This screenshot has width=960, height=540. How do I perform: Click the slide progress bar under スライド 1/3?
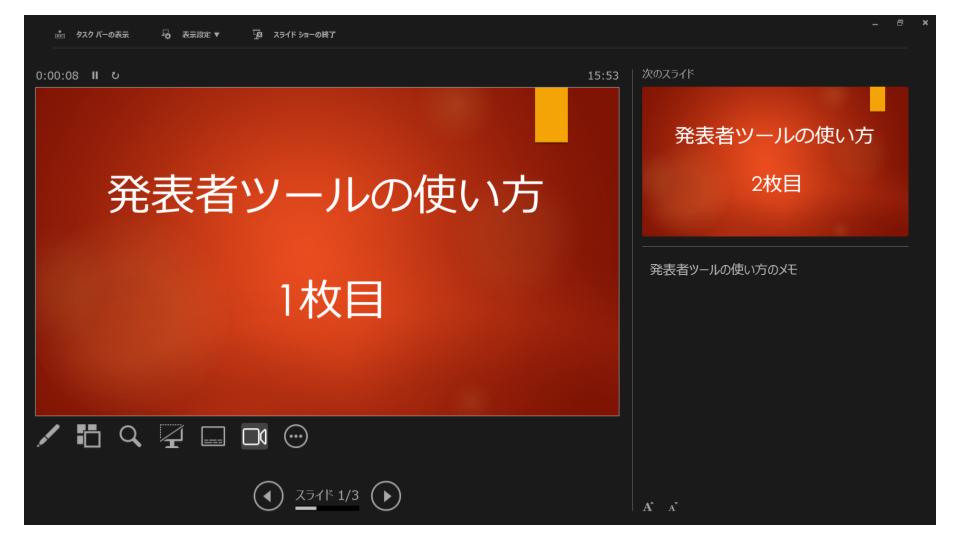pyautogui.click(x=327, y=508)
